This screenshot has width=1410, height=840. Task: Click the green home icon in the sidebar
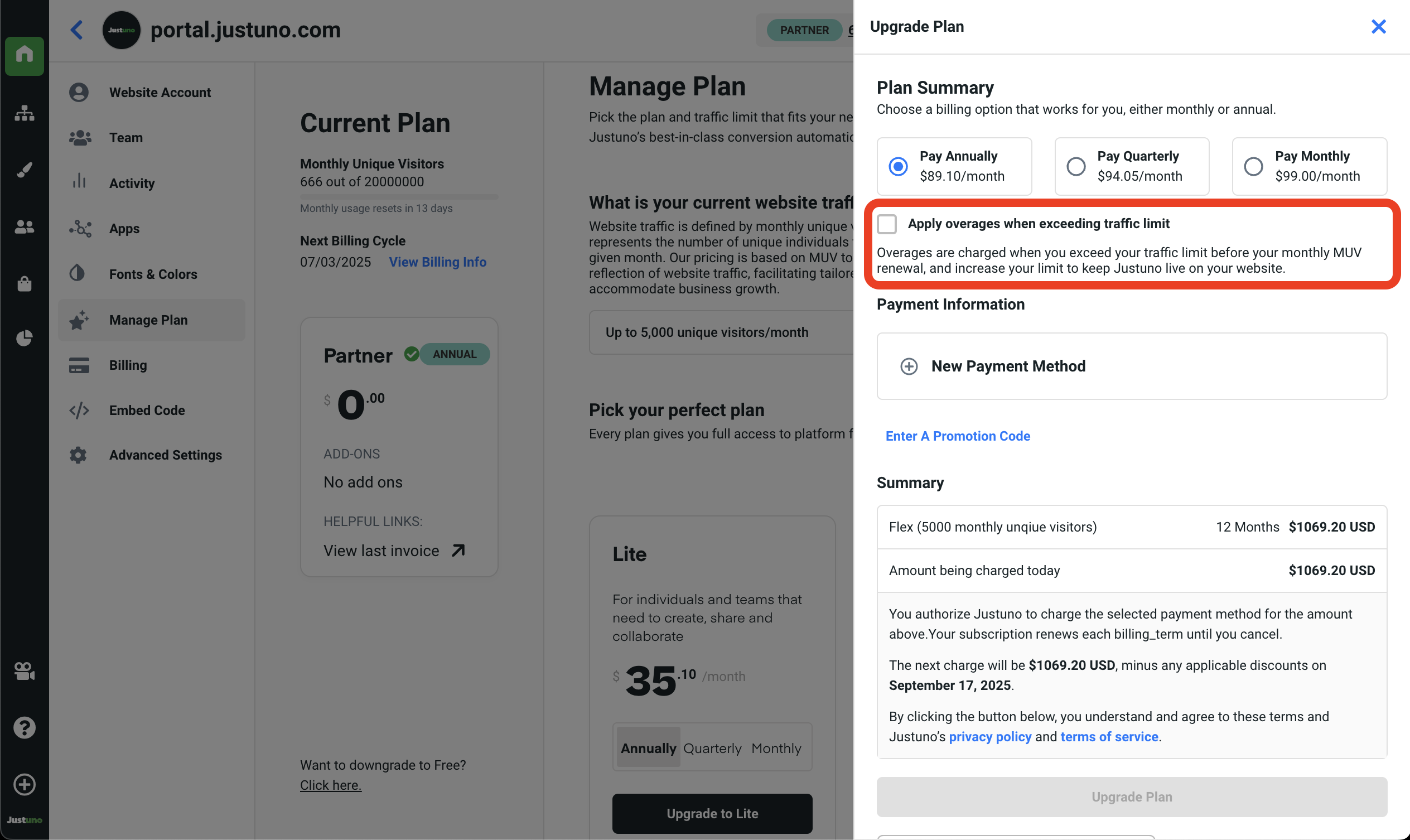tap(25, 55)
